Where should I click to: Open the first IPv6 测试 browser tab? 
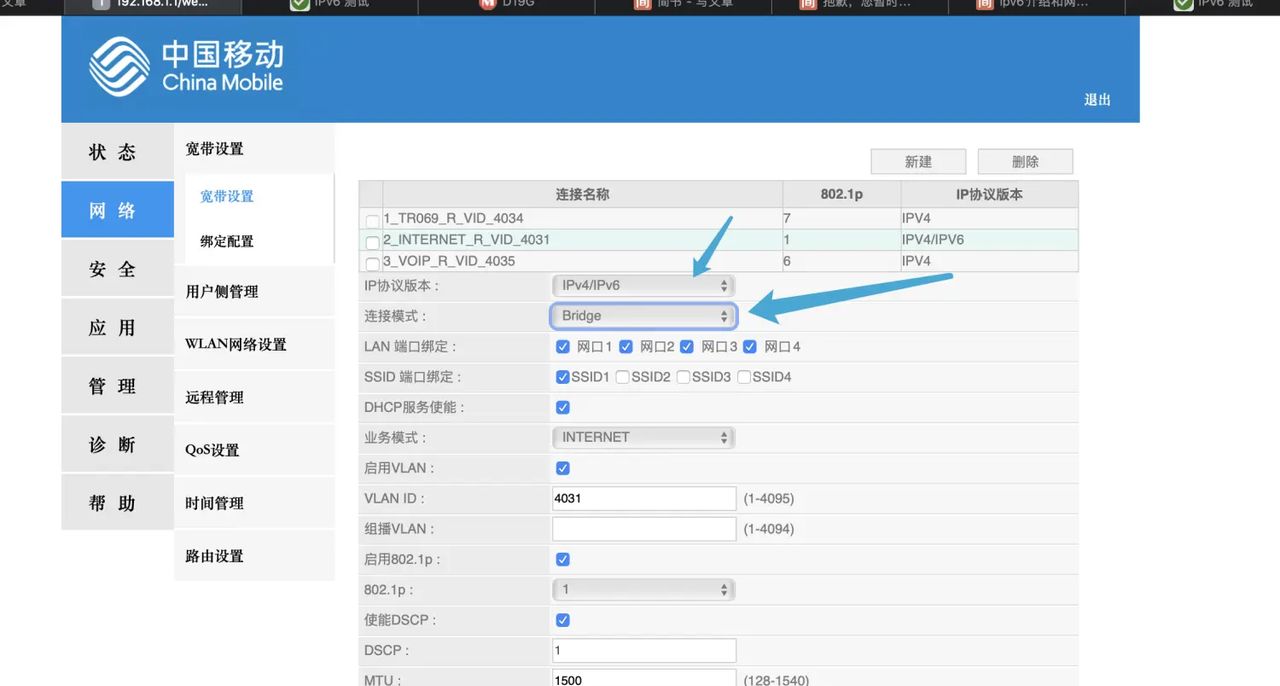click(x=330, y=7)
